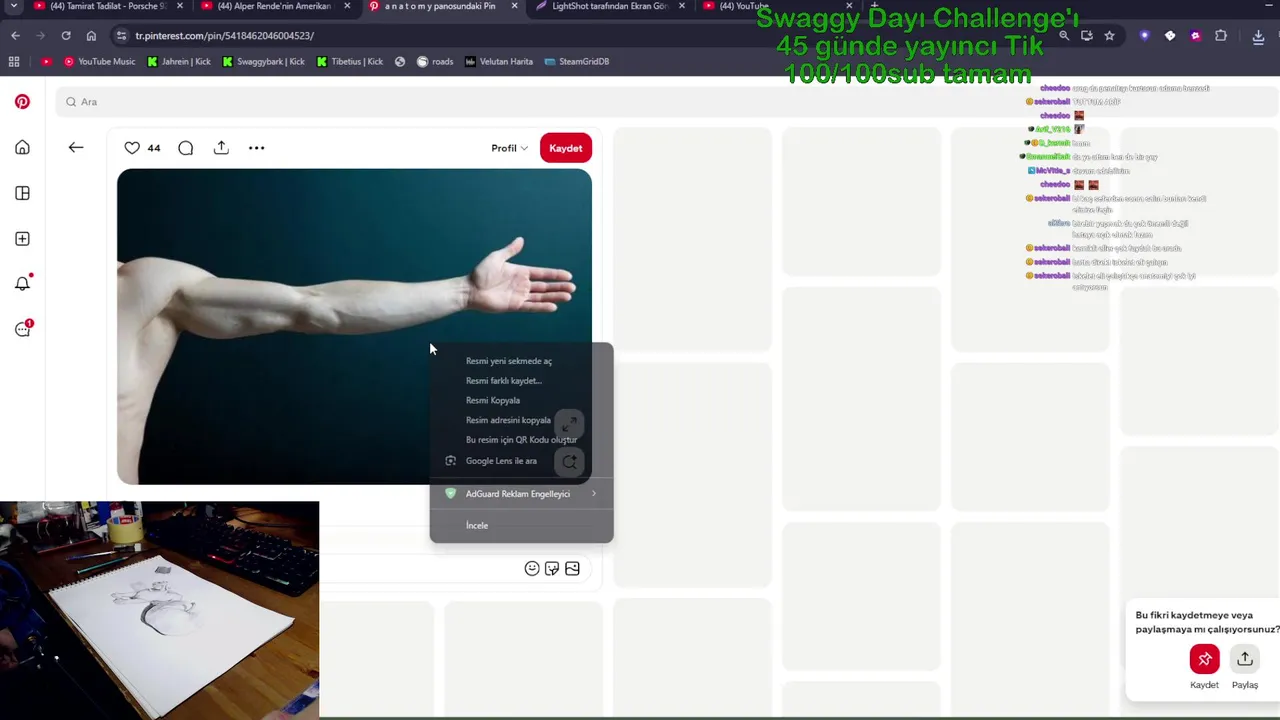Attach a photo to the comment
This screenshot has height=720, width=1280.
click(x=572, y=568)
